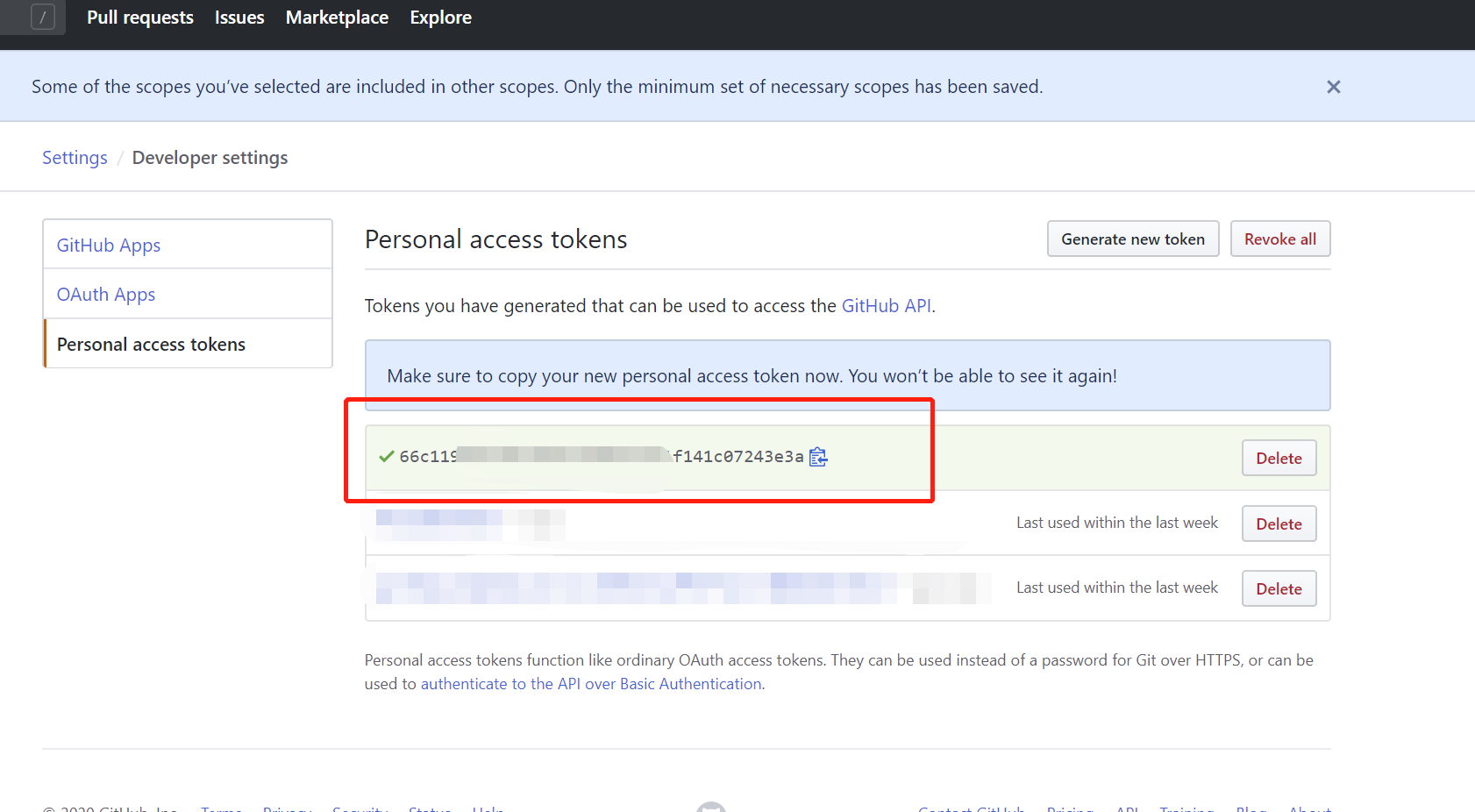Click the green checkmark beside the new token
Image resolution: width=1475 pixels, height=812 pixels.
tap(386, 456)
